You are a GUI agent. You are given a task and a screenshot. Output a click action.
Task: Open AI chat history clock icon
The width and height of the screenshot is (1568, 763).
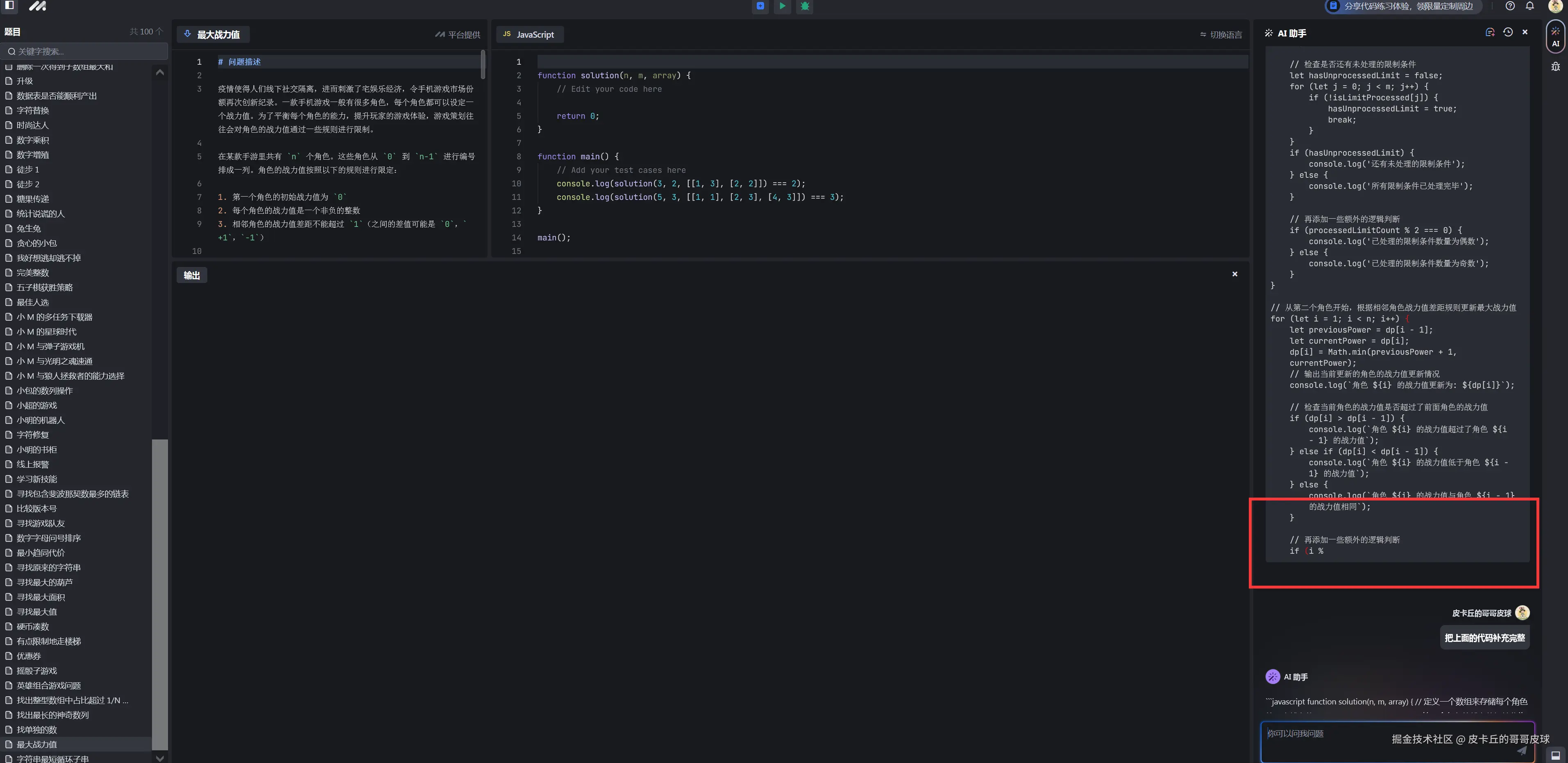coord(1508,32)
